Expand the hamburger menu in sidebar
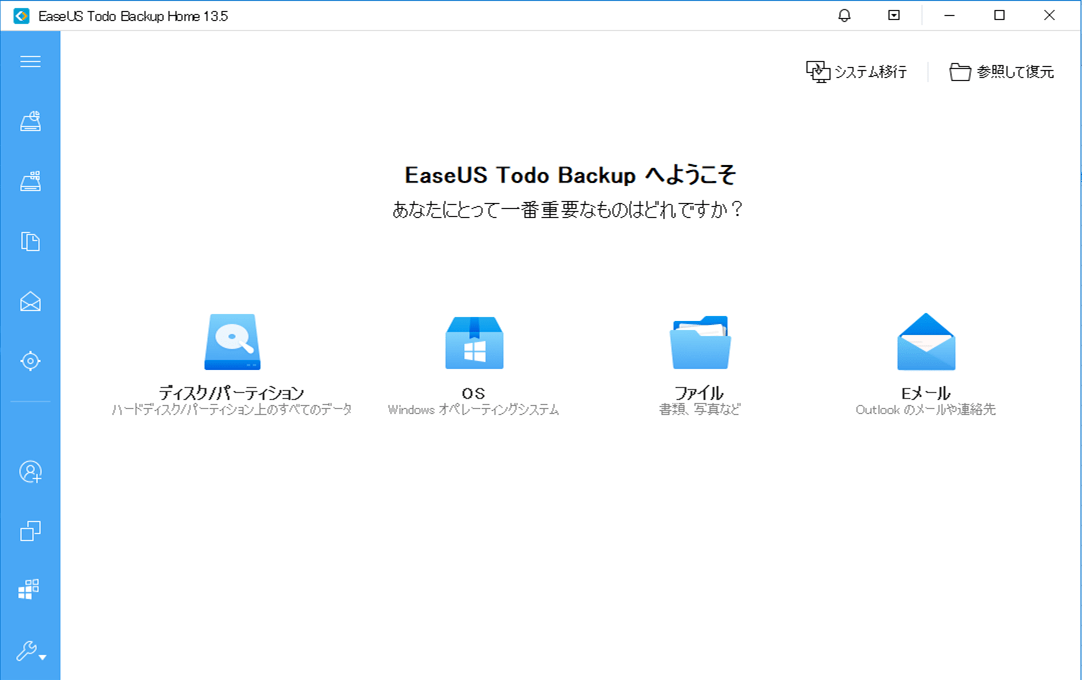This screenshot has height=680, width=1082. [30, 62]
